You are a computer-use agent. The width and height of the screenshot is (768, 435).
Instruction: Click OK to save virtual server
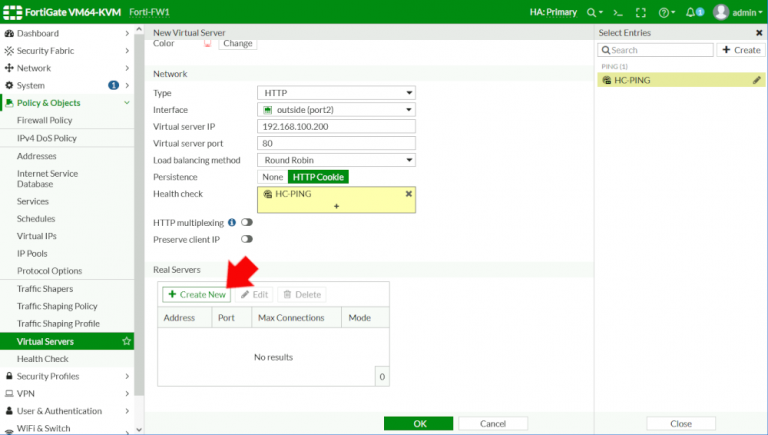click(419, 424)
